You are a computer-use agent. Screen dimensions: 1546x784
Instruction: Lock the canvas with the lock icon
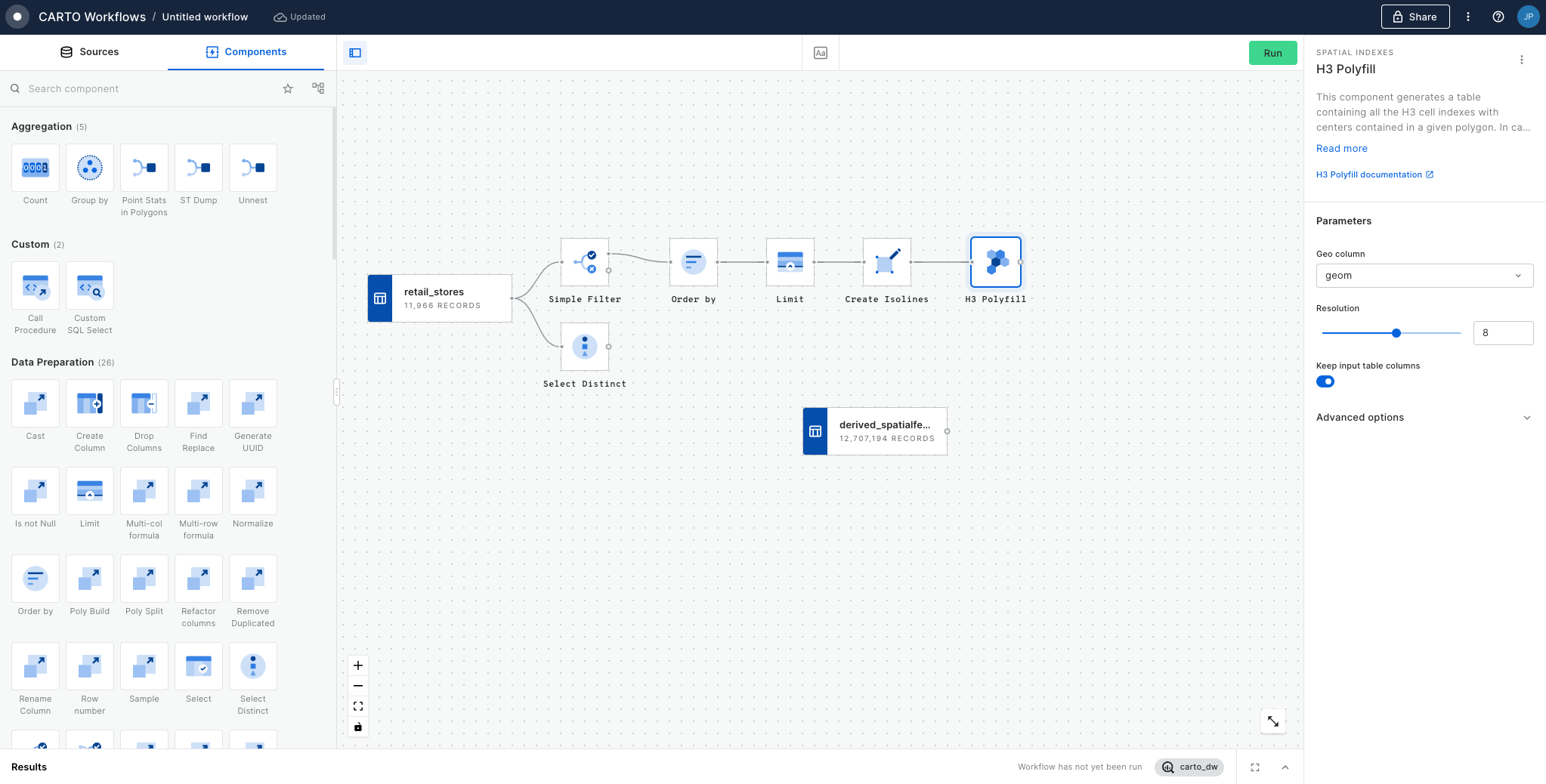pos(358,727)
